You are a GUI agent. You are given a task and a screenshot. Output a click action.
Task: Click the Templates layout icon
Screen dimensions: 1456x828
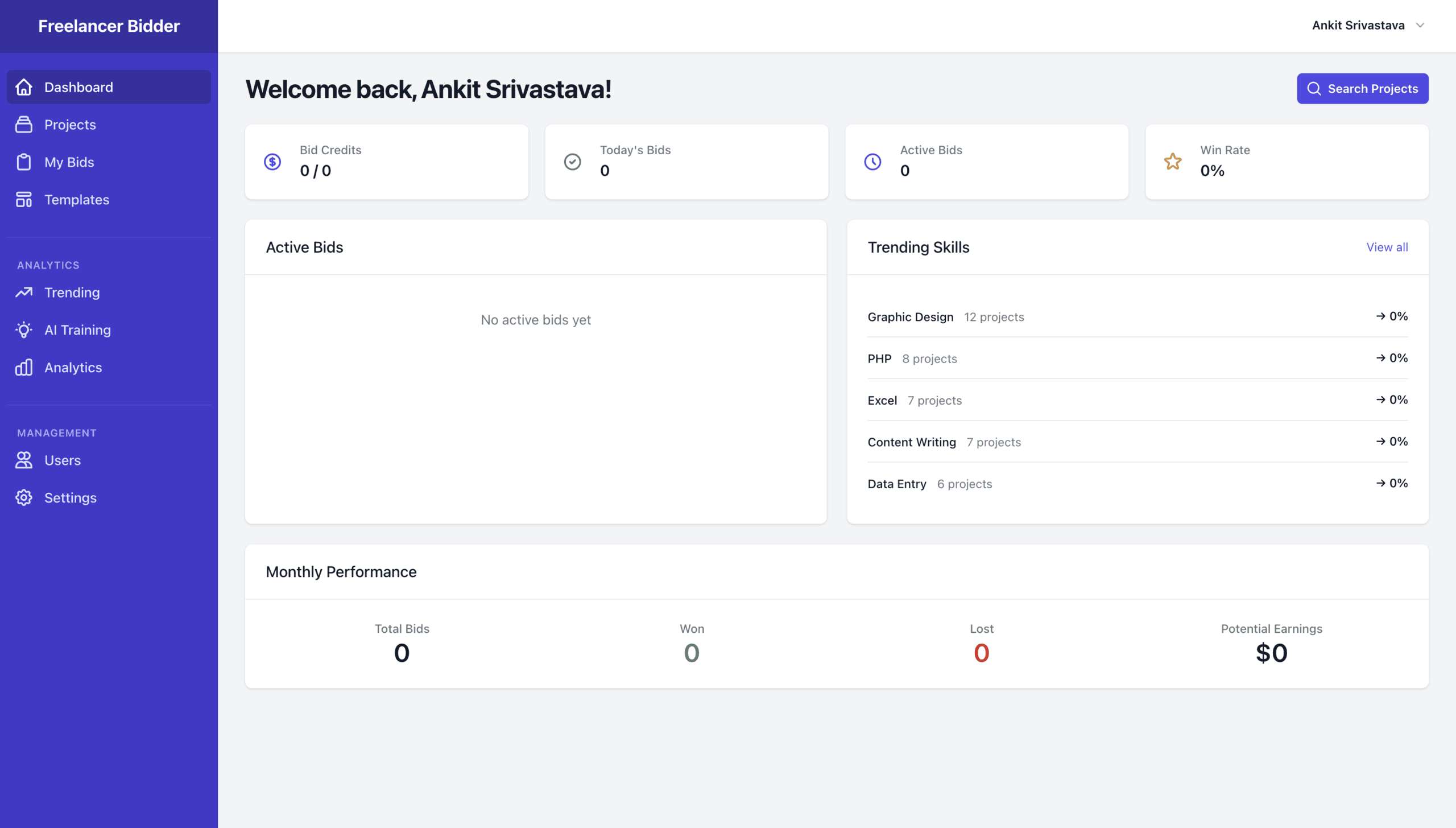(24, 200)
